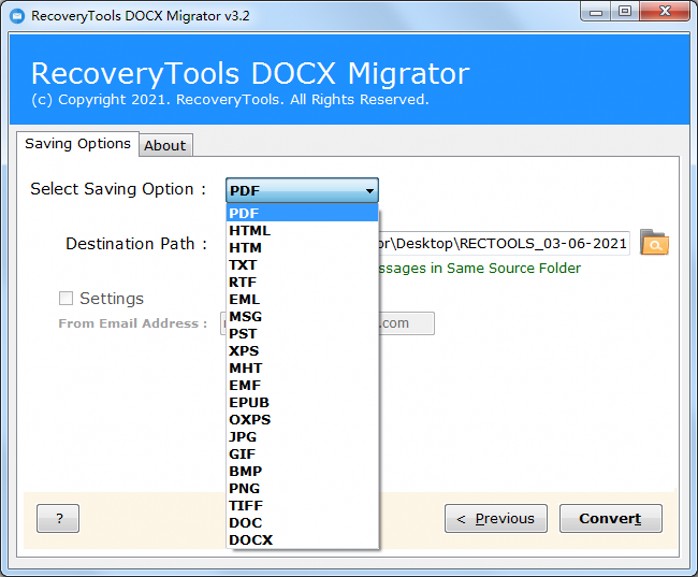
Task: Click the Convert button
Action: click(x=610, y=518)
